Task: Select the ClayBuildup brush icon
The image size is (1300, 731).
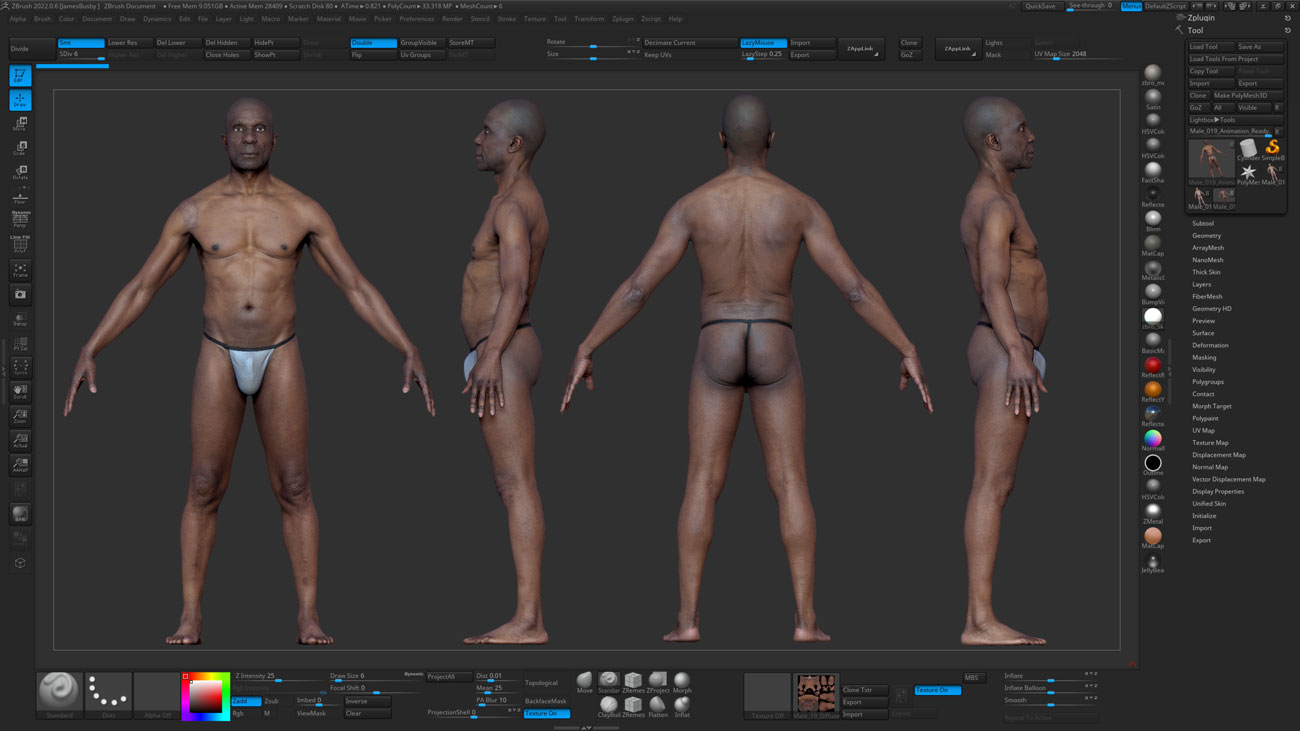Action: point(608,703)
